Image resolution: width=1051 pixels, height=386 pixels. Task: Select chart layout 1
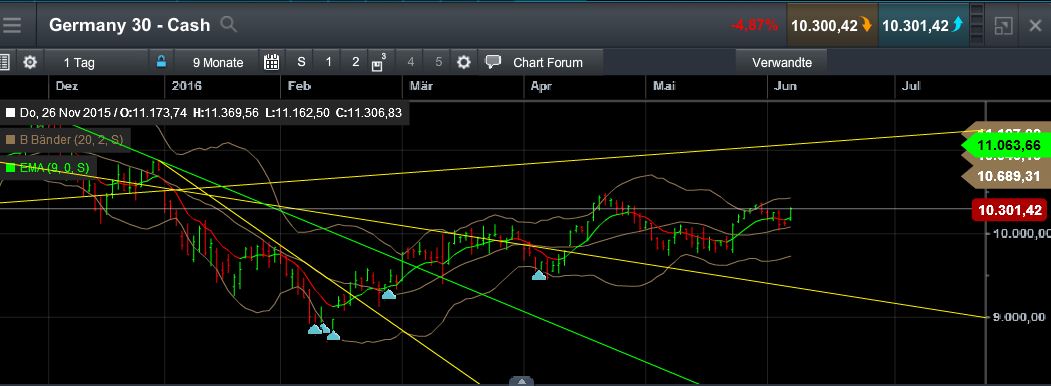click(x=328, y=62)
